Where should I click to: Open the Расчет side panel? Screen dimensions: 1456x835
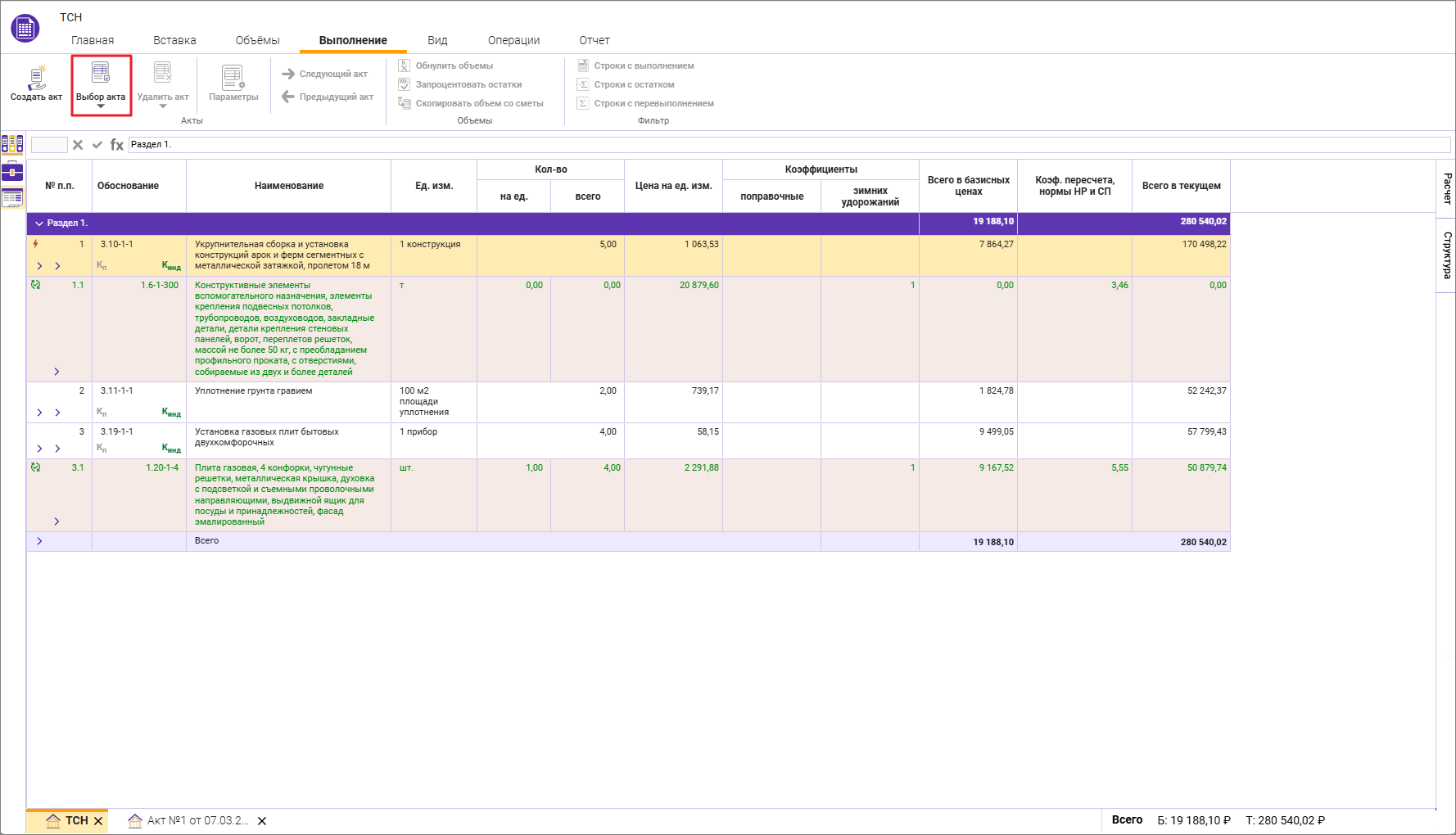1446,189
